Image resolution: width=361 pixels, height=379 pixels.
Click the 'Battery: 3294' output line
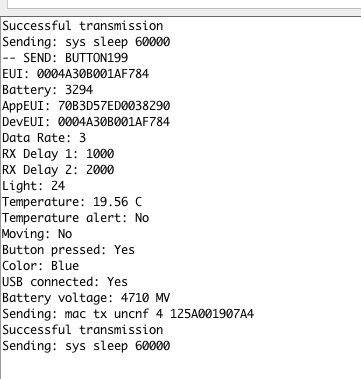(x=48, y=90)
